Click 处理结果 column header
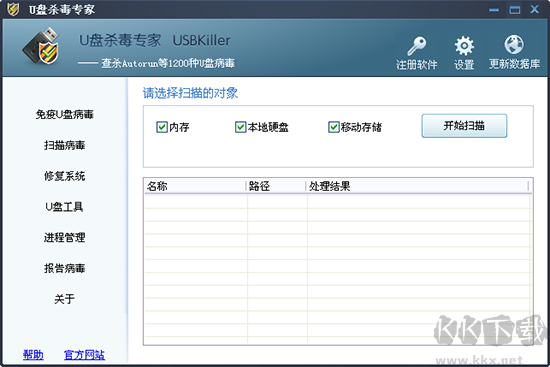 coord(417,186)
